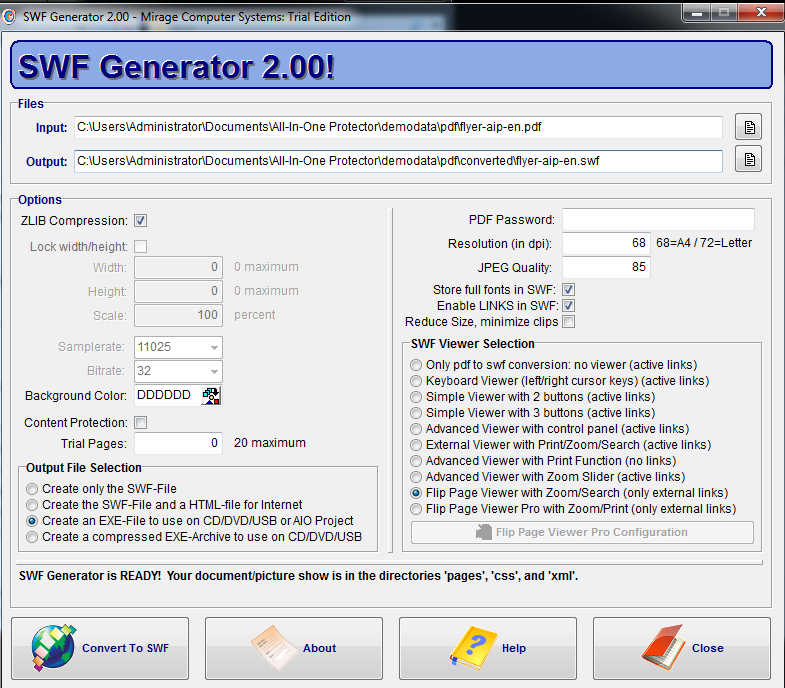Viewport: 785px width, 688px height.
Task: Click the PDF Password input field
Action: pos(657,220)
